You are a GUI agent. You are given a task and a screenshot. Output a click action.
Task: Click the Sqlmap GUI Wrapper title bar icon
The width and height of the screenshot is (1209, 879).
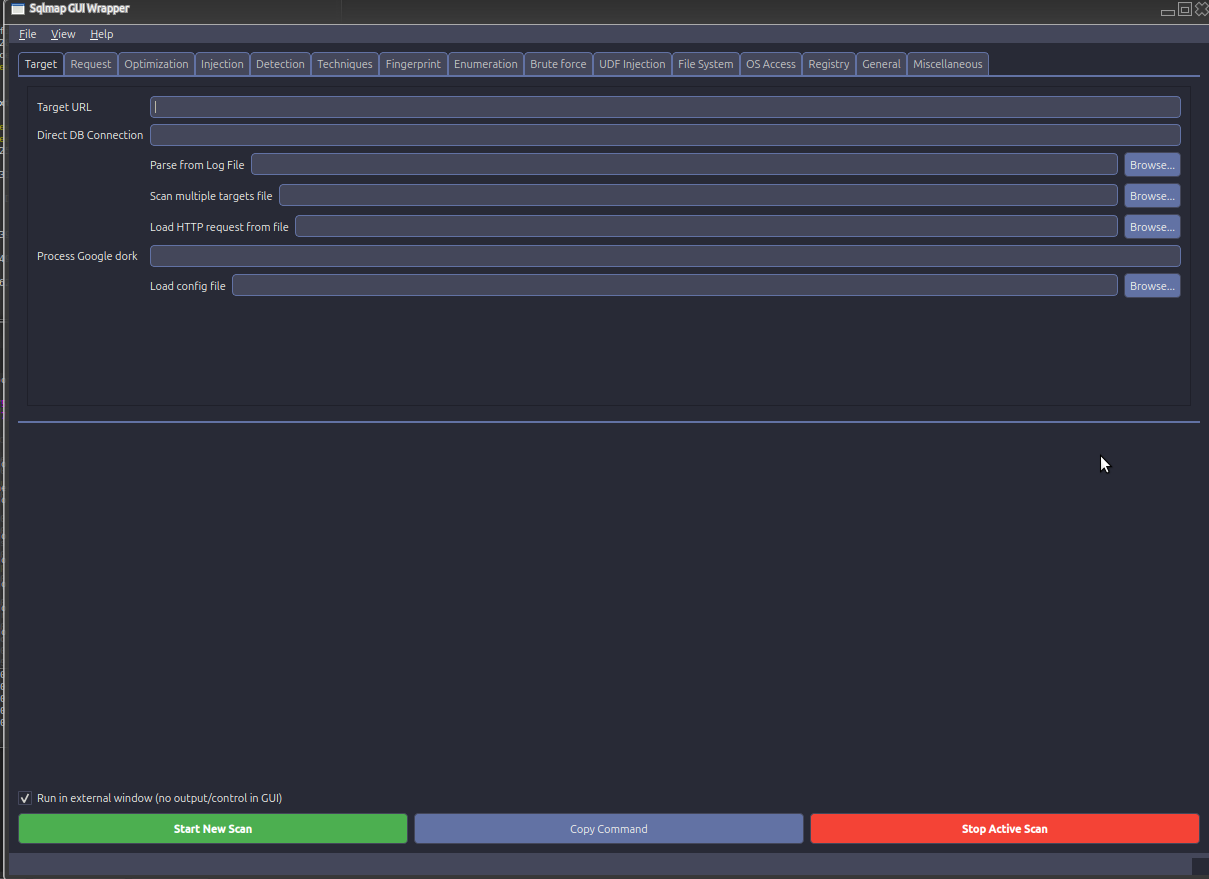(x=17, y=9)
